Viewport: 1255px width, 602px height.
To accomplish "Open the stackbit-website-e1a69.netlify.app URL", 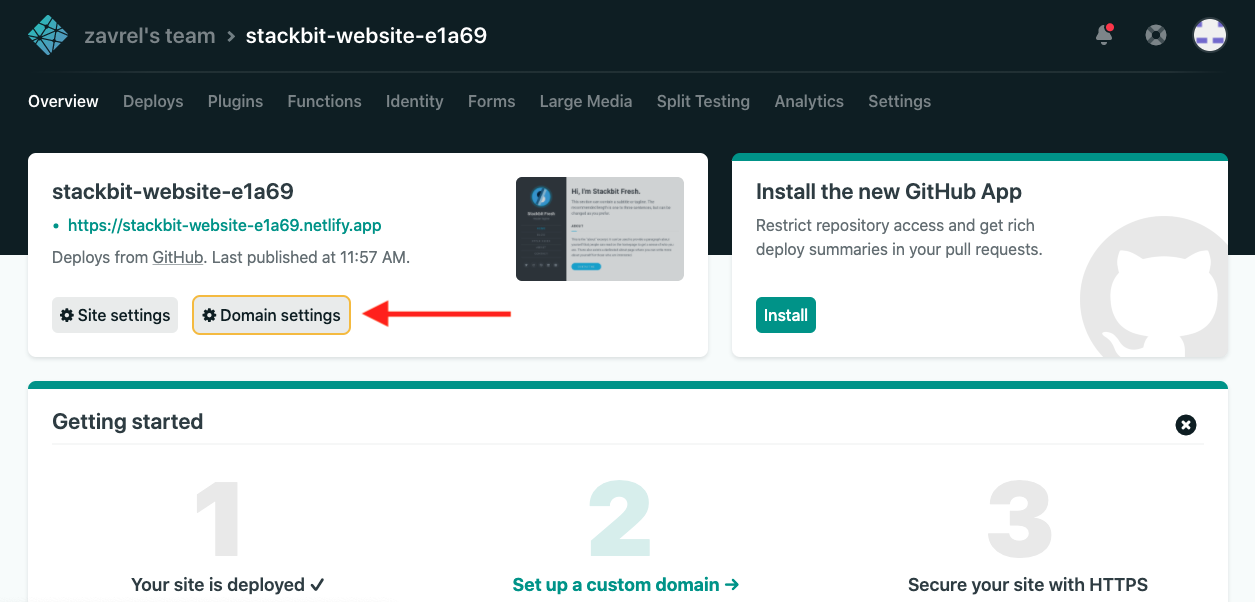I will [224, 225].
